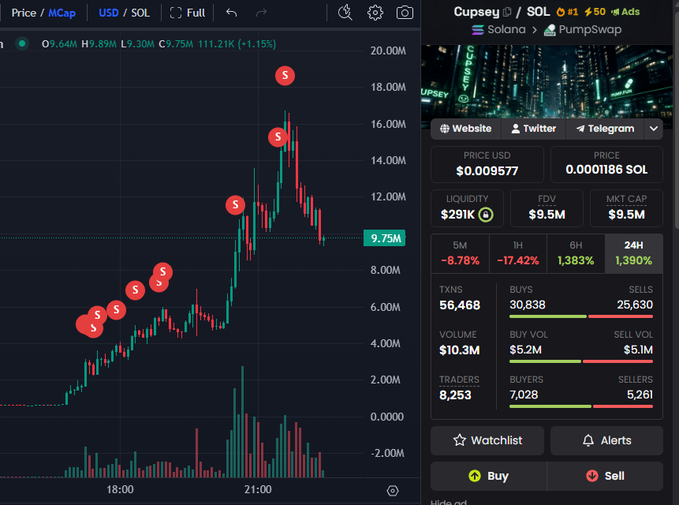Select USD chart denomination

click(x=108, y=13)
